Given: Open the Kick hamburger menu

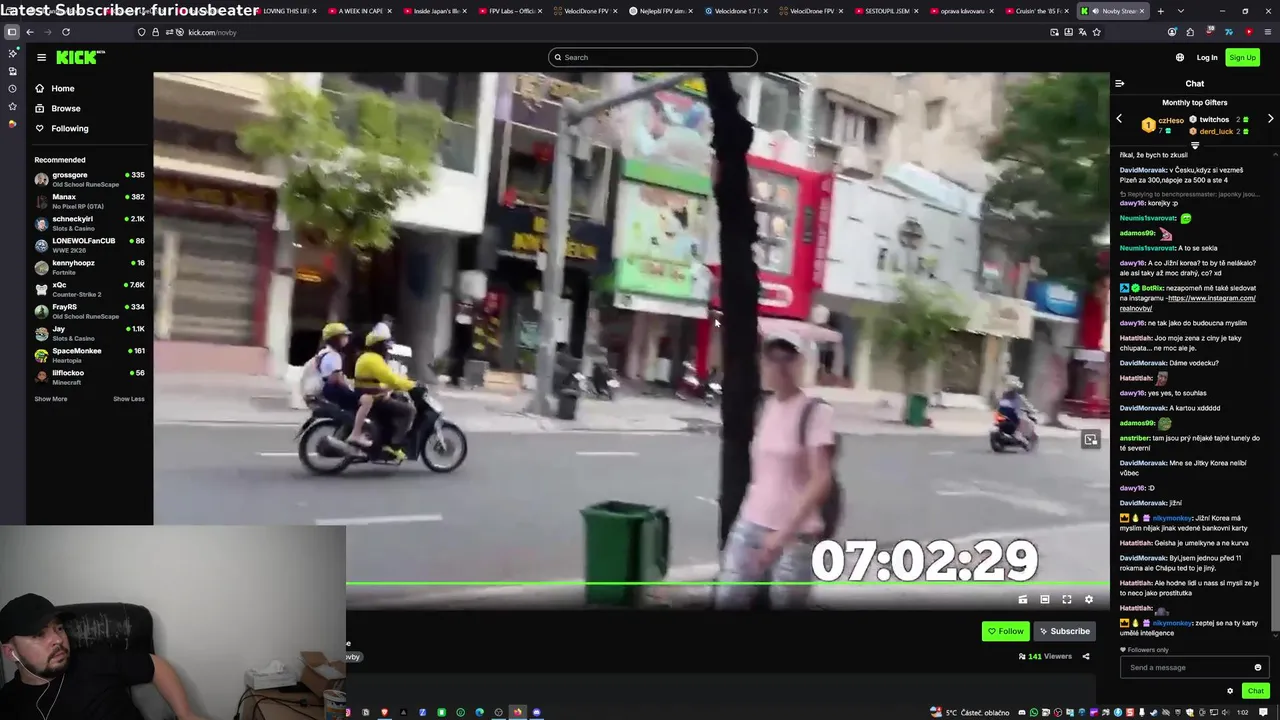Looking at the screenshot, I should [x=41, y=57].
